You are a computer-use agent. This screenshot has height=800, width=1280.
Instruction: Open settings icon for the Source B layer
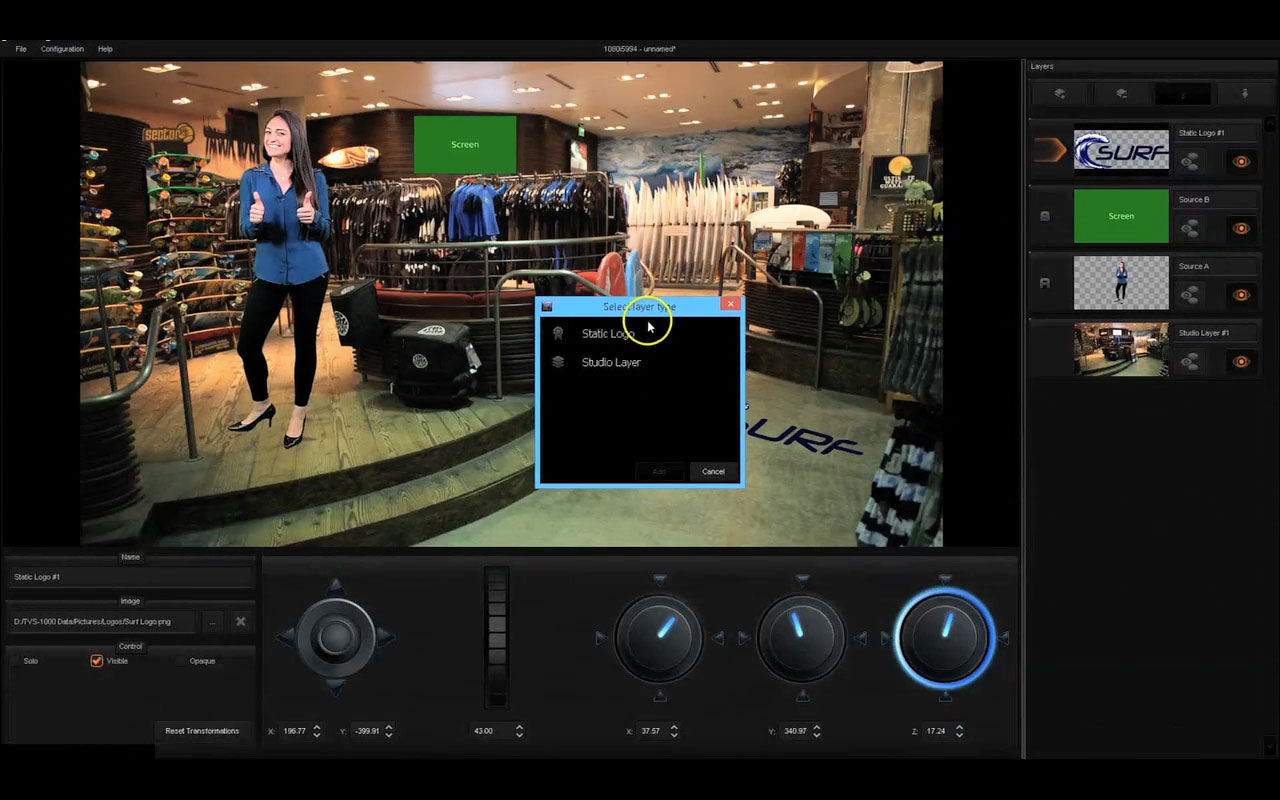(1190, 228)
